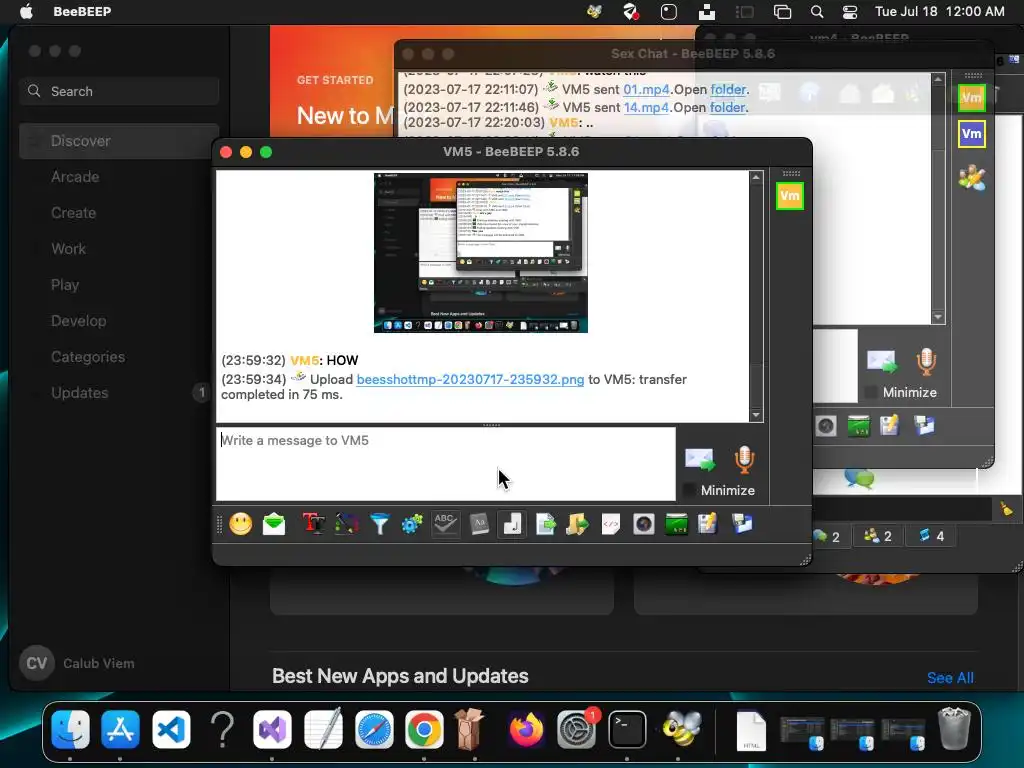Image resolution: width=1024 pixels, height=768 pixels.
Task: Click Sex Chat scrollbar down arrow
Action: pyautogui.click(x=938, y=317)
